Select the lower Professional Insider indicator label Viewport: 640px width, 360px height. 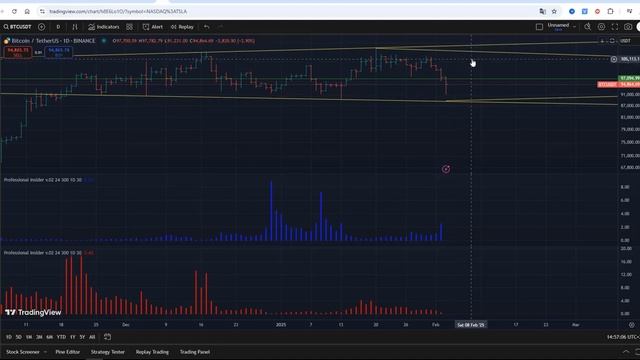click(43, 253)
